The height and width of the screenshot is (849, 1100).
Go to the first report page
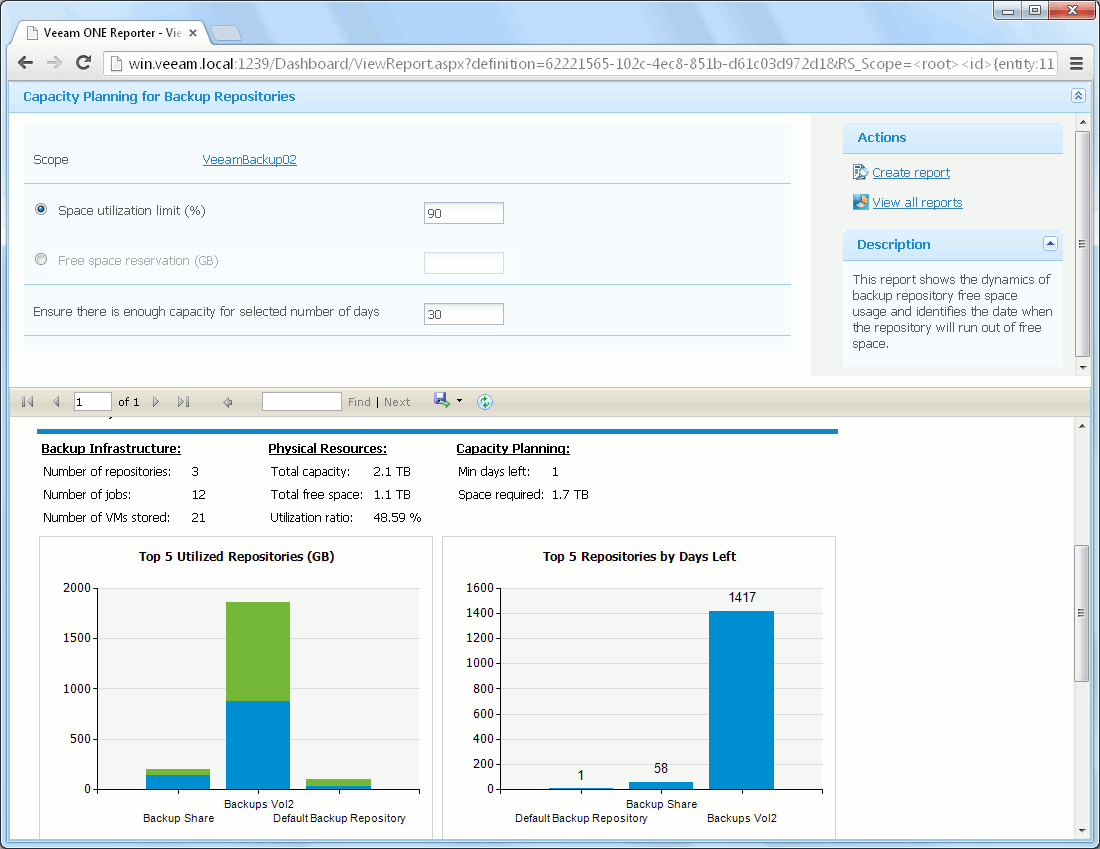tap(28, 402)
